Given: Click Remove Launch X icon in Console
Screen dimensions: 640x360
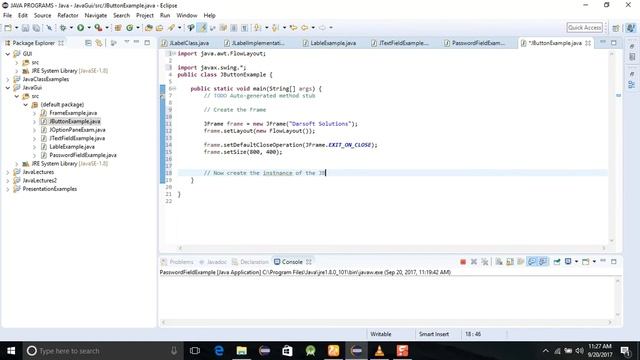Looking at the screenshot, I should [x=474, y=262].
